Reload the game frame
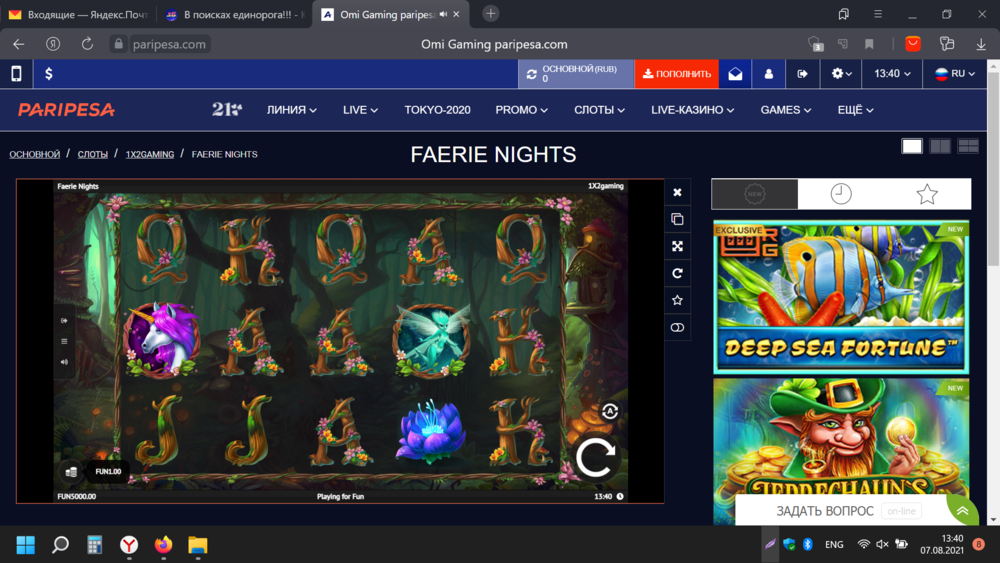The image size is (1000, 563). [x=677, y=274]
